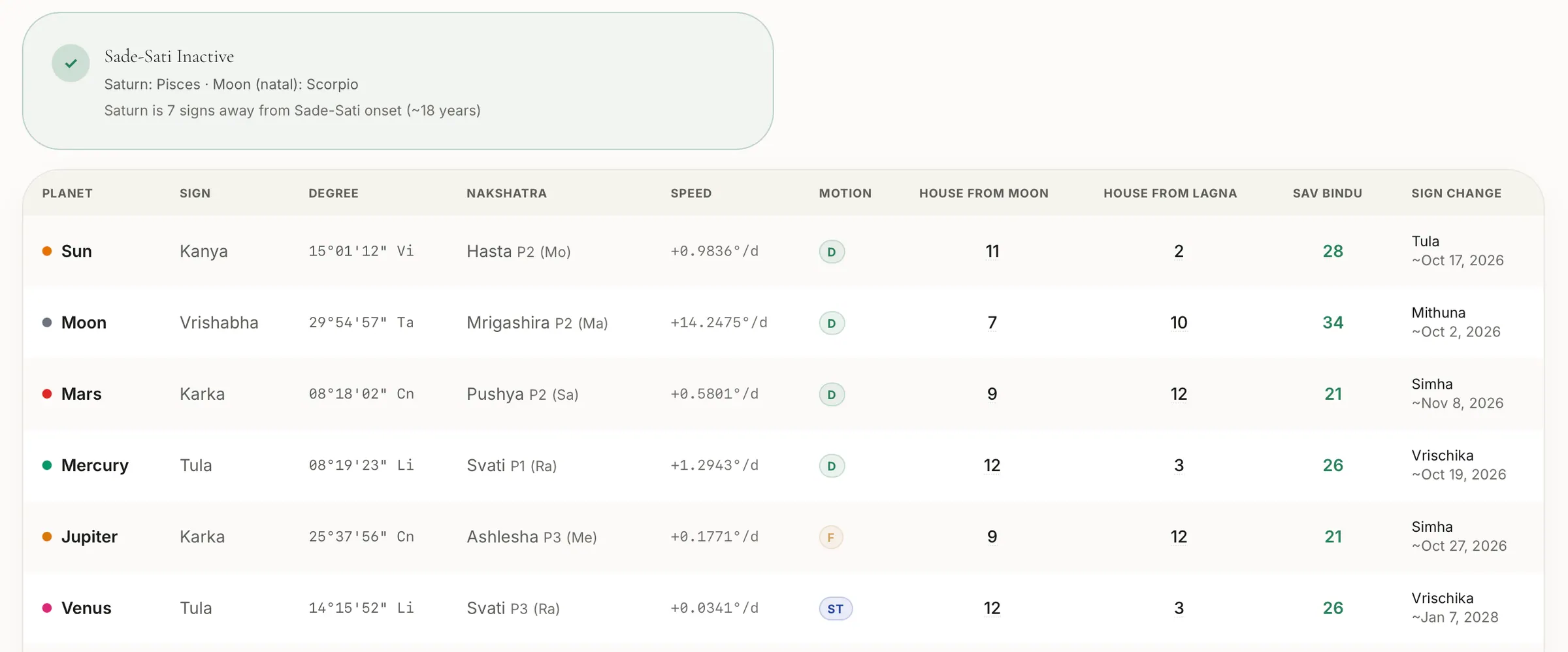Image resolution: width=1568 pixels, height=652 pixels.
Task: Click the gray dot beside Moon
Action: coord(47,322)
